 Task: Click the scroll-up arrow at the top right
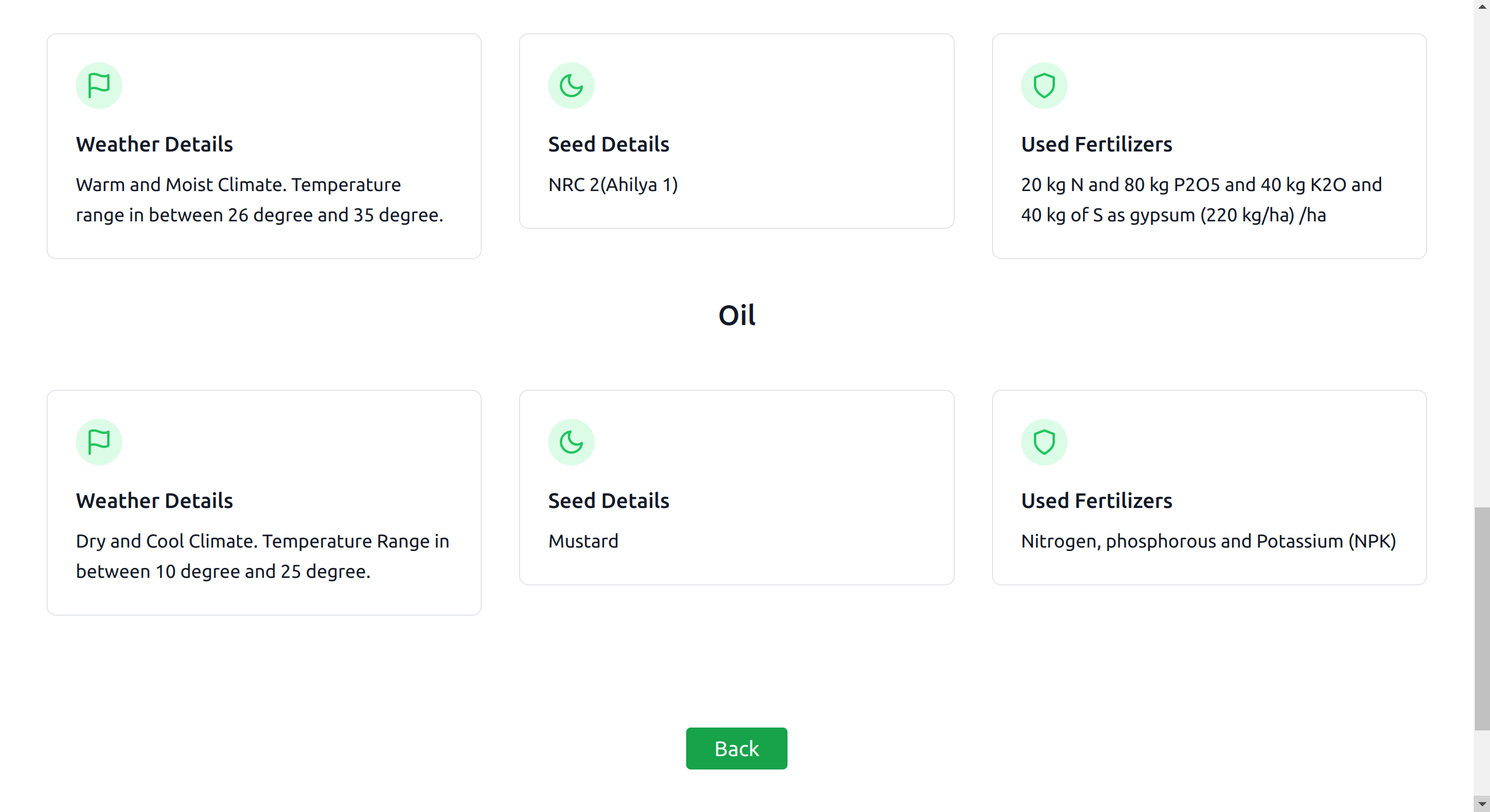1481,6
